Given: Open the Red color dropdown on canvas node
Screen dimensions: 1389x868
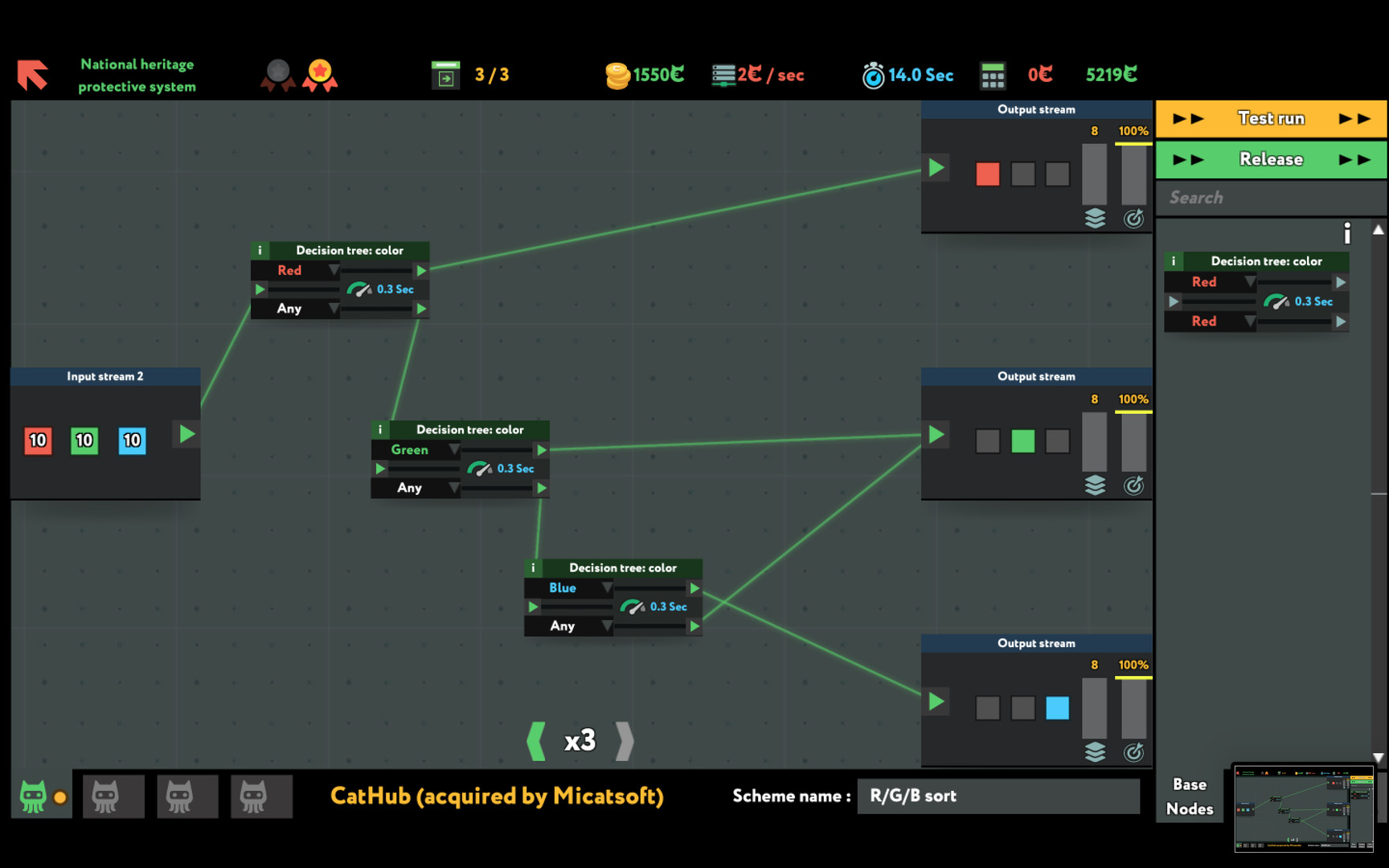Looking at the screenshot, I should pos(333,271).
